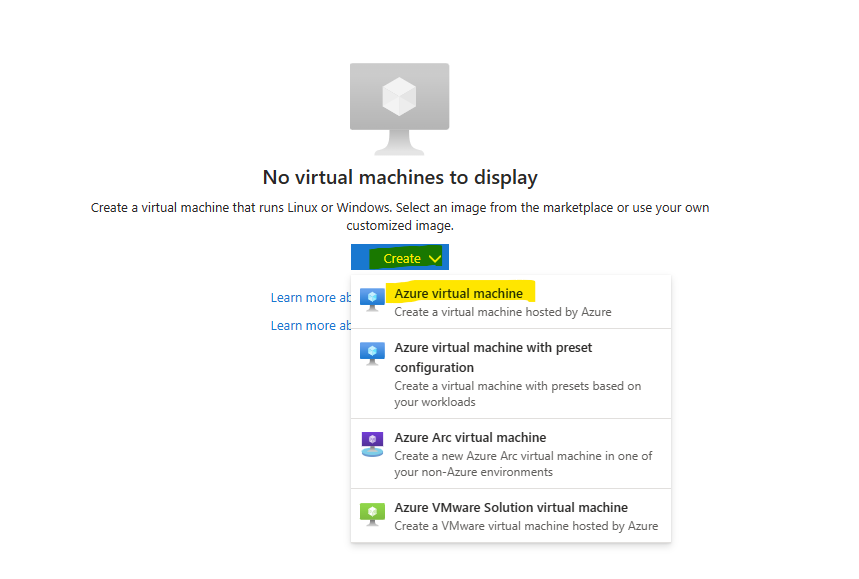Image resolution: width=859 pixels, height=579 pixels.
Task: Click the purple Azure Arc VM icon
Action: pos(373,444)
